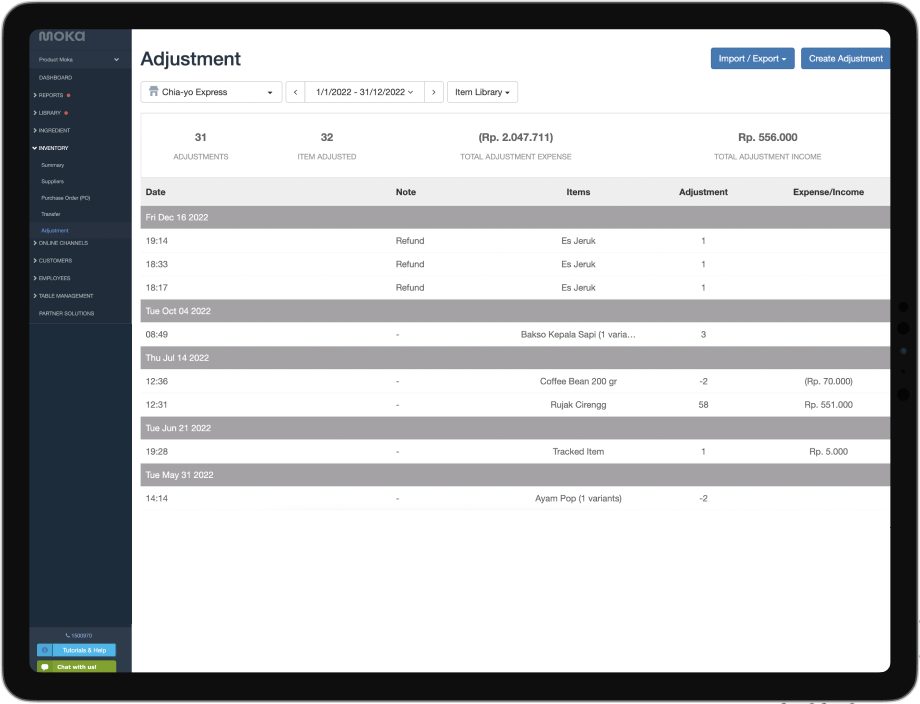Open the 1/1/2022 - 31/12/2022 date picker

tap(364, 92)
